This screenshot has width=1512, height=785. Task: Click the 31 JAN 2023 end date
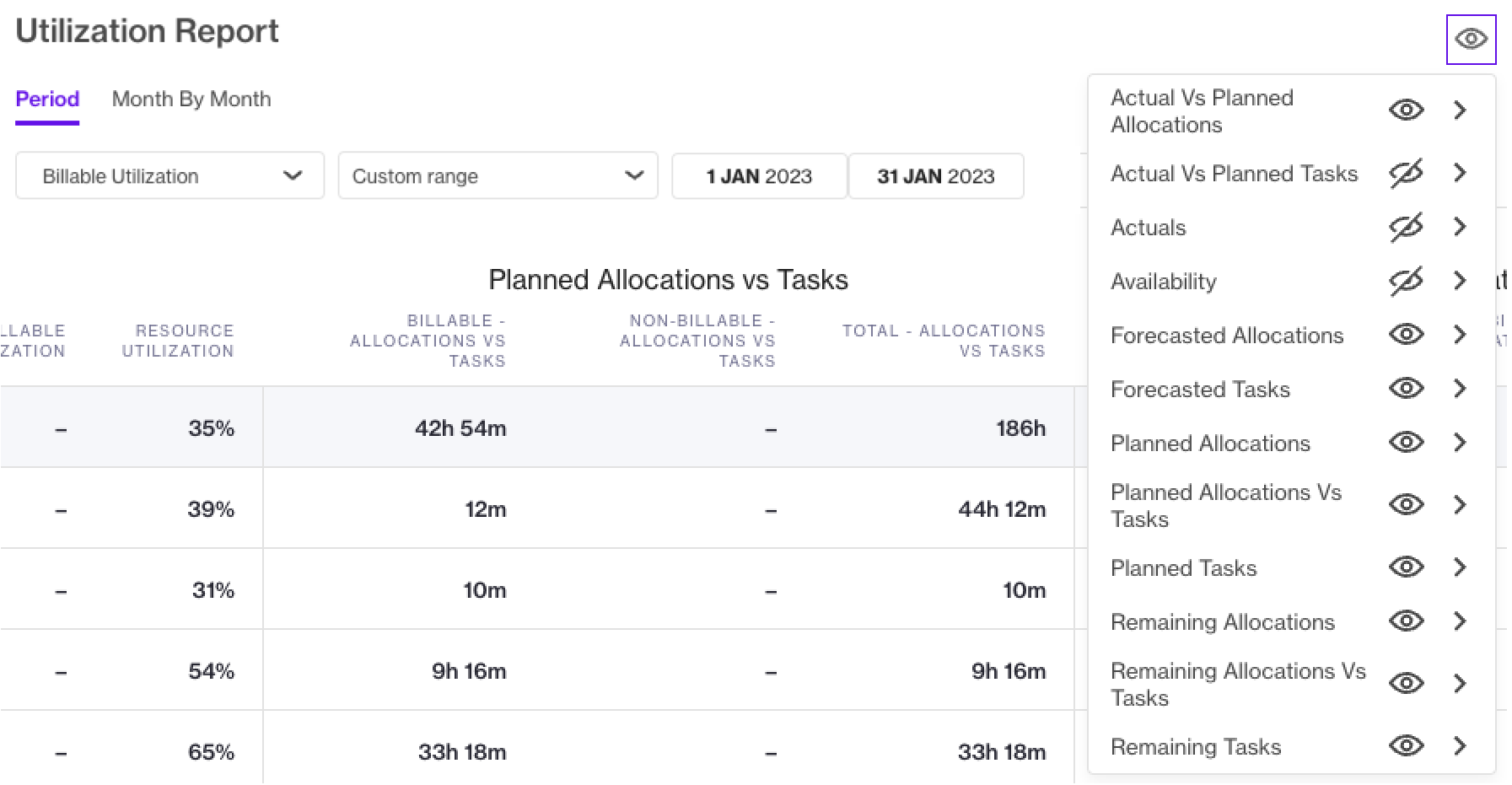(x=935, y=176)
